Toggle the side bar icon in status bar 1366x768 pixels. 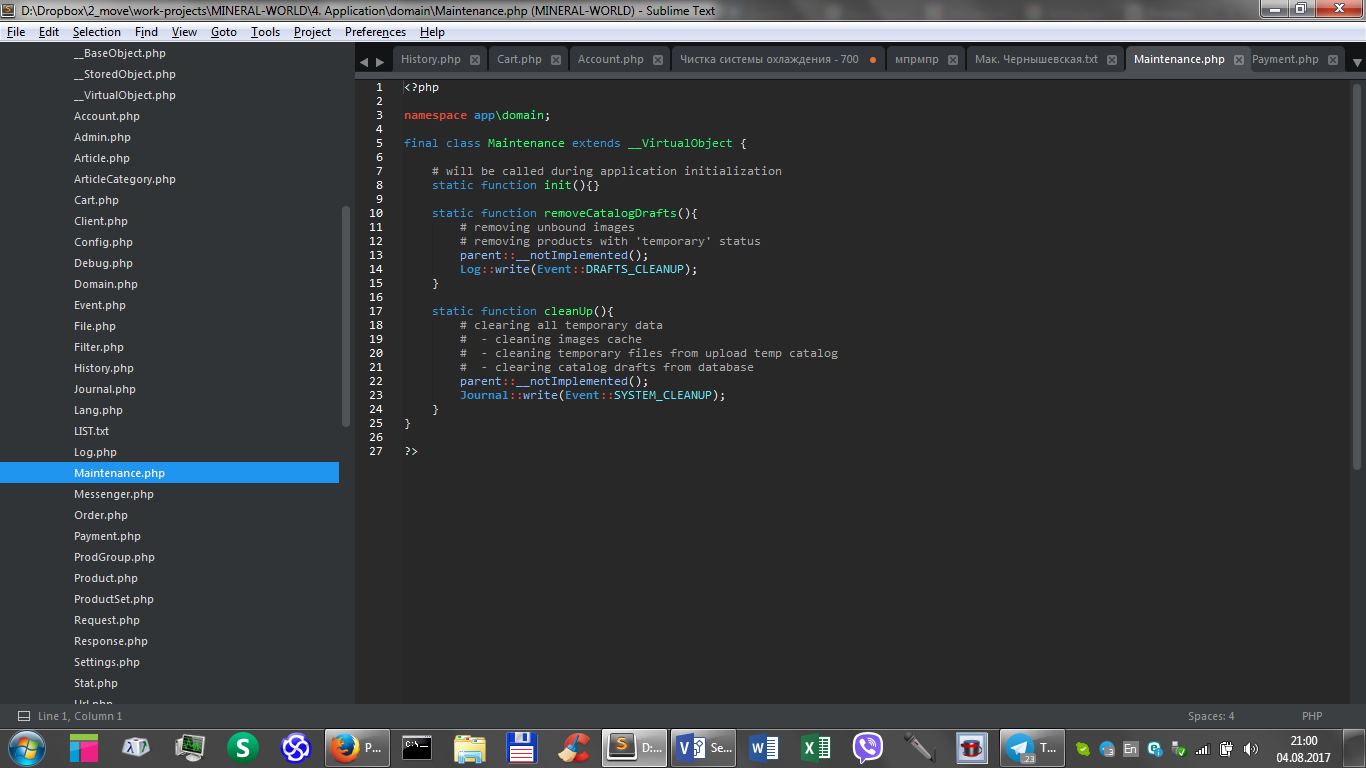click(x=23, y=716)
